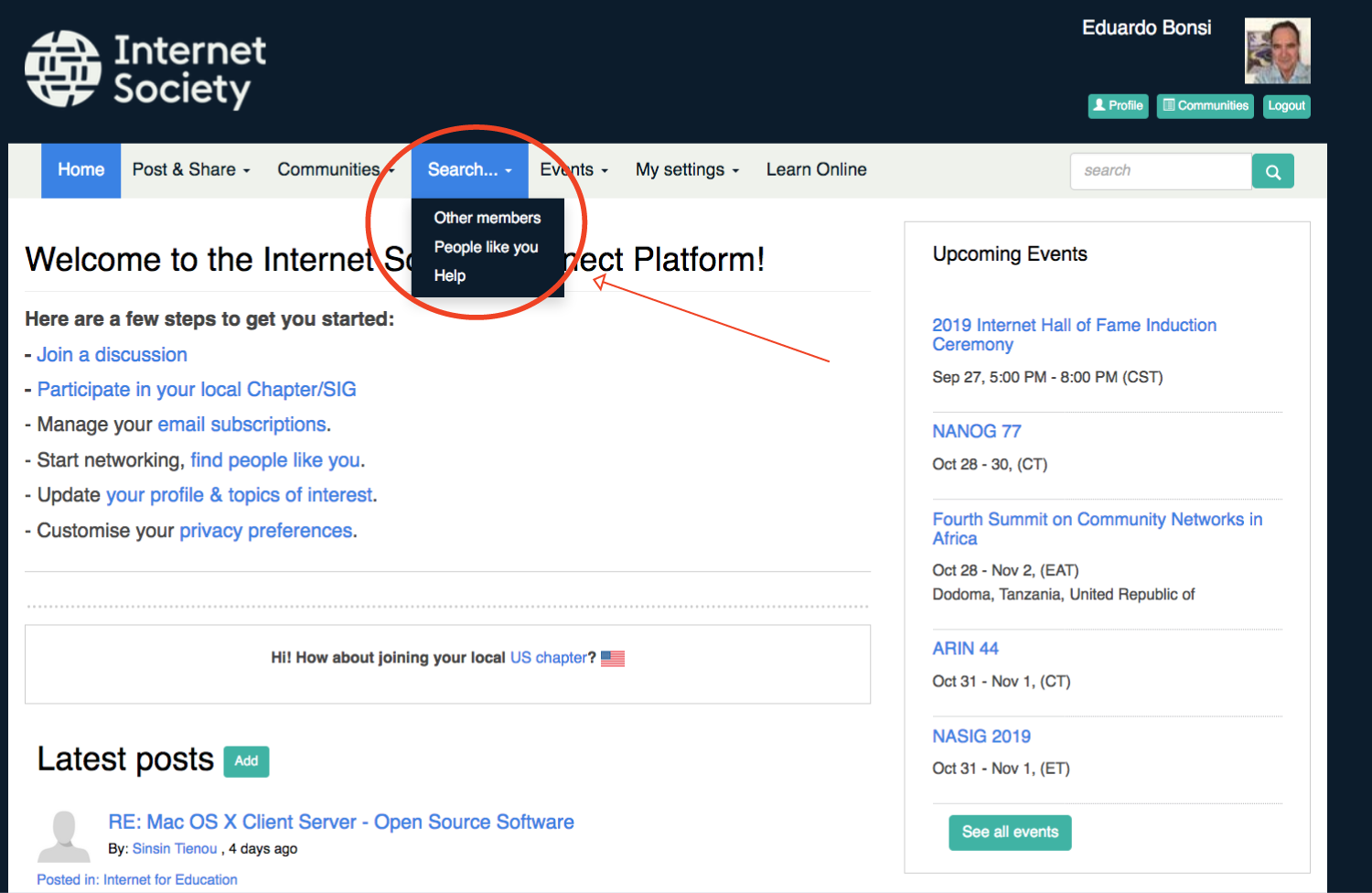1372x893 pixels.
Task: Click the 4 days ago timestamp
Action: coord(263,849)
